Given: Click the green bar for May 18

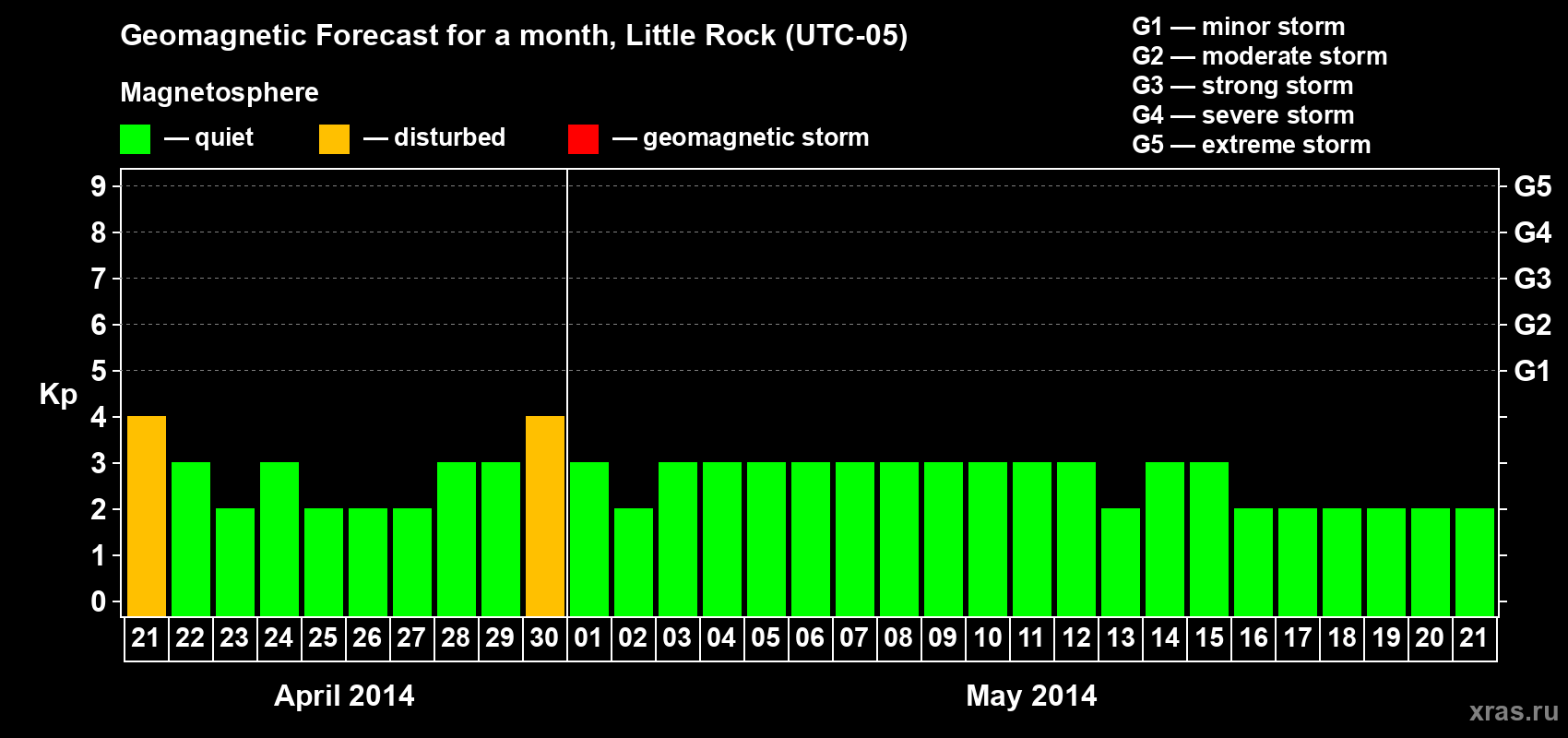Looking at the screenshot, I should coord(1342,563).
